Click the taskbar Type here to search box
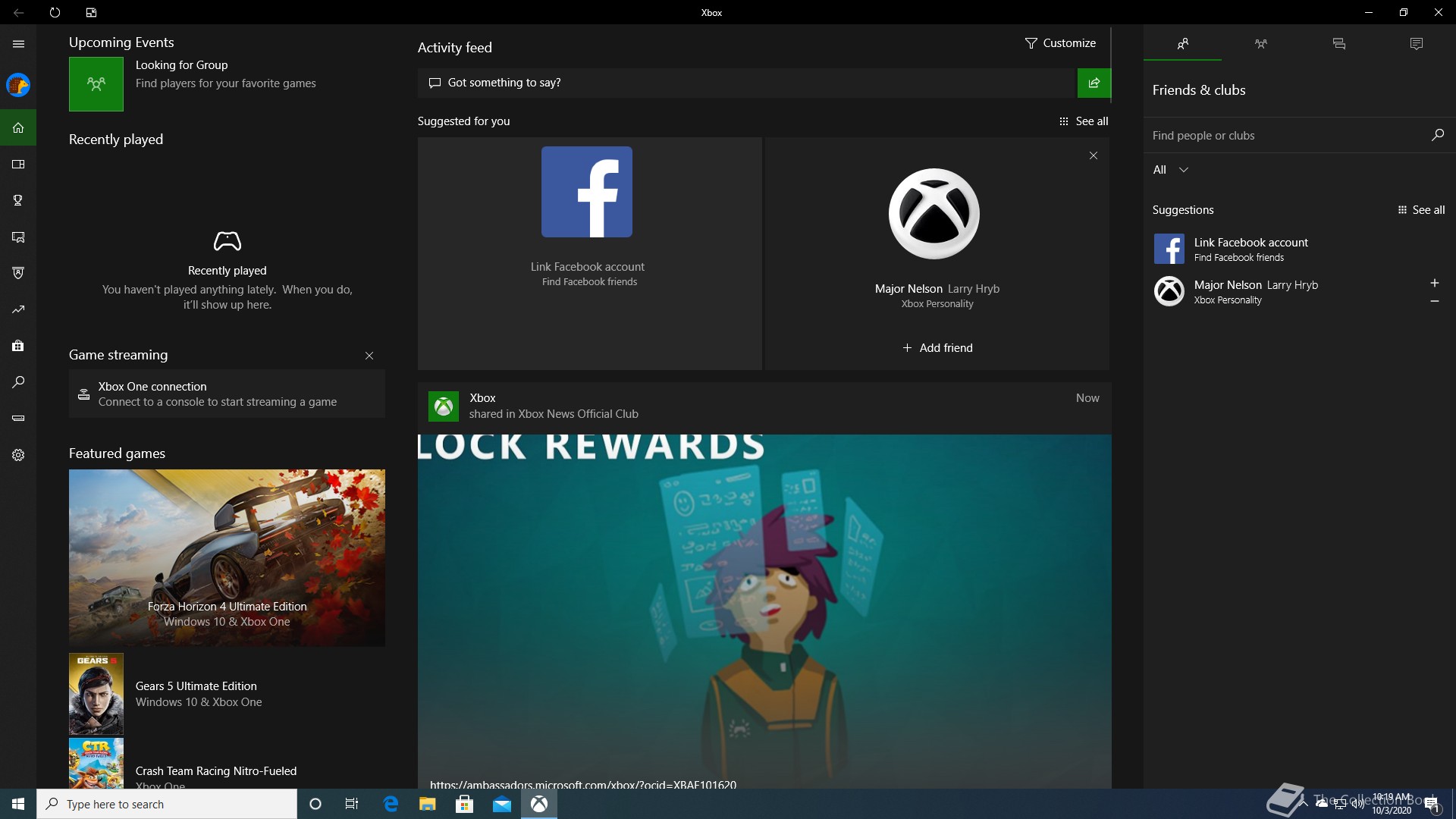This screenshot has width=1456, height=819. pos(167,804)
